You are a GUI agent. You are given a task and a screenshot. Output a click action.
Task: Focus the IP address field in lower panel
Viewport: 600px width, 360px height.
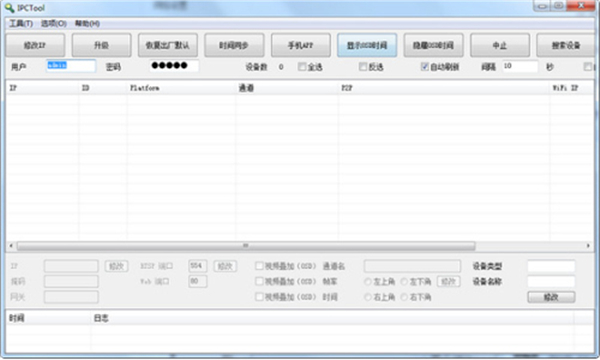[71, 266]
